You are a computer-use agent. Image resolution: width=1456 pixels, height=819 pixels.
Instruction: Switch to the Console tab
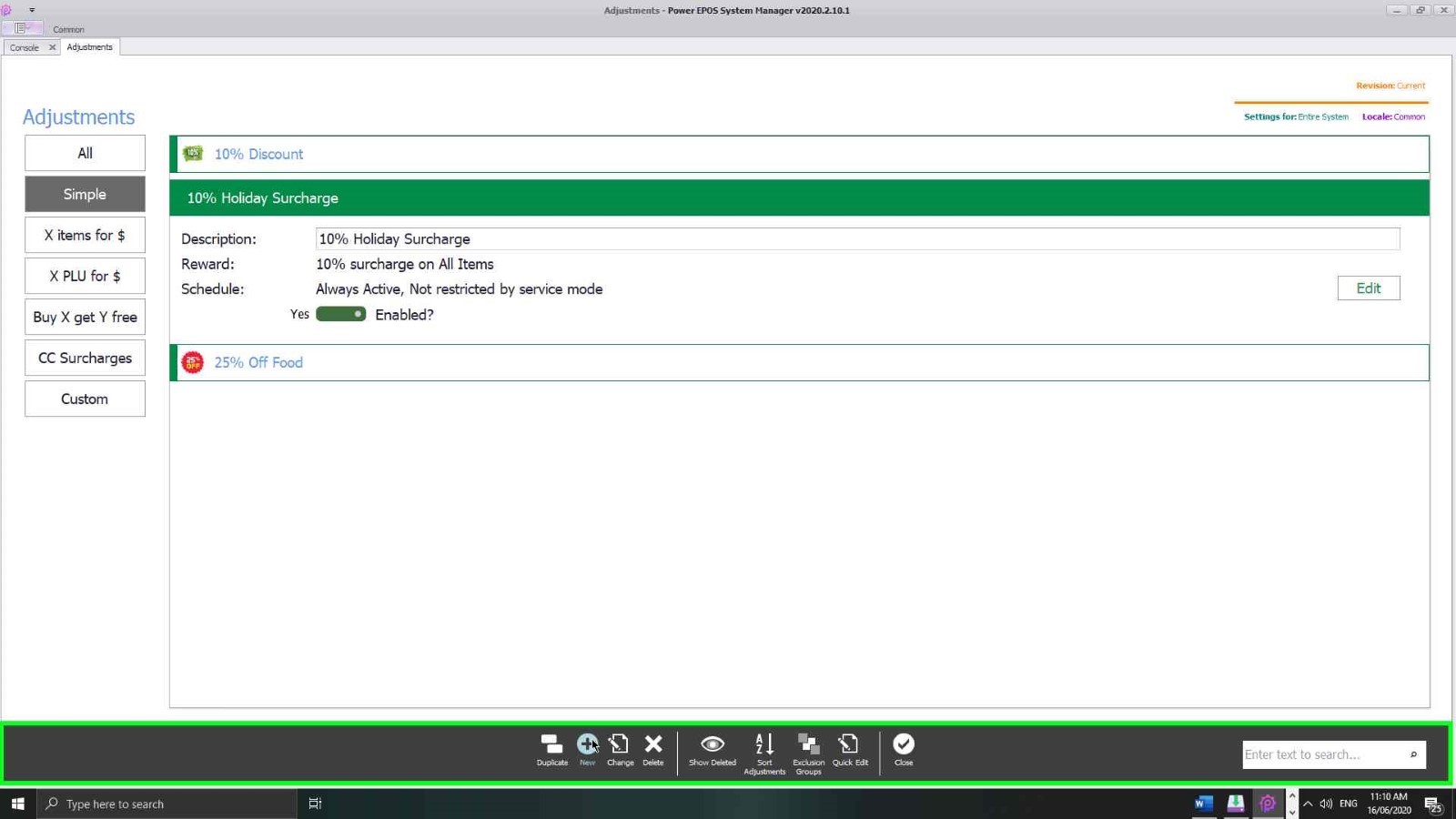click(x=25, y=47)
